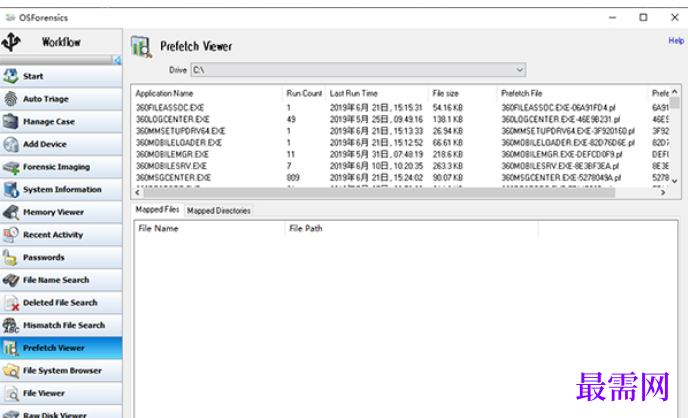
Task: Sort by File size column header
Action: point(462,93)
